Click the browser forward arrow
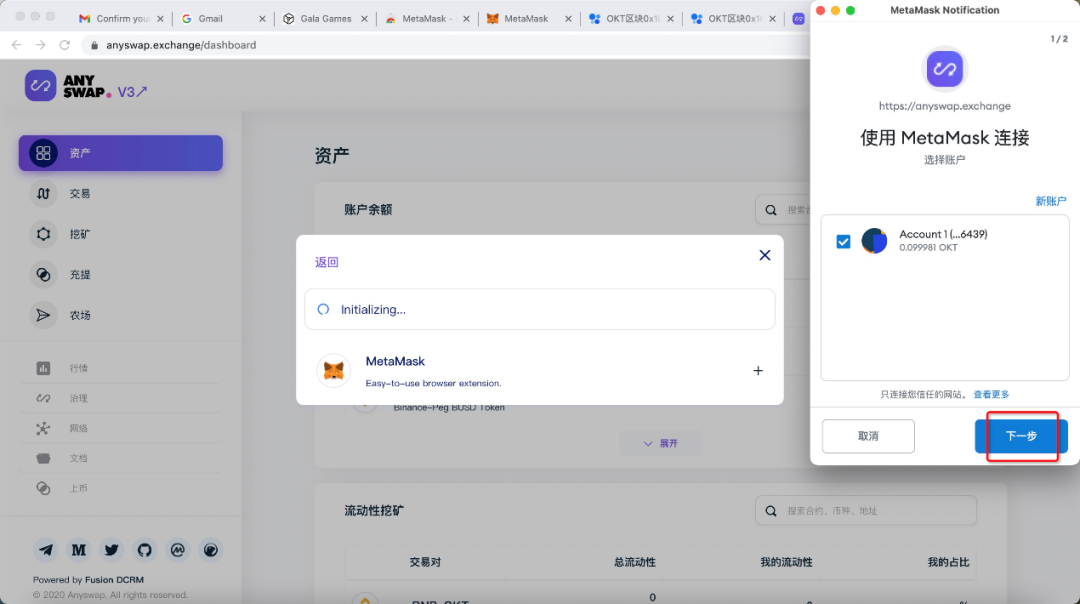This screenshot has height=604, width=1080. pyautogui.click(x=41, y=45)
